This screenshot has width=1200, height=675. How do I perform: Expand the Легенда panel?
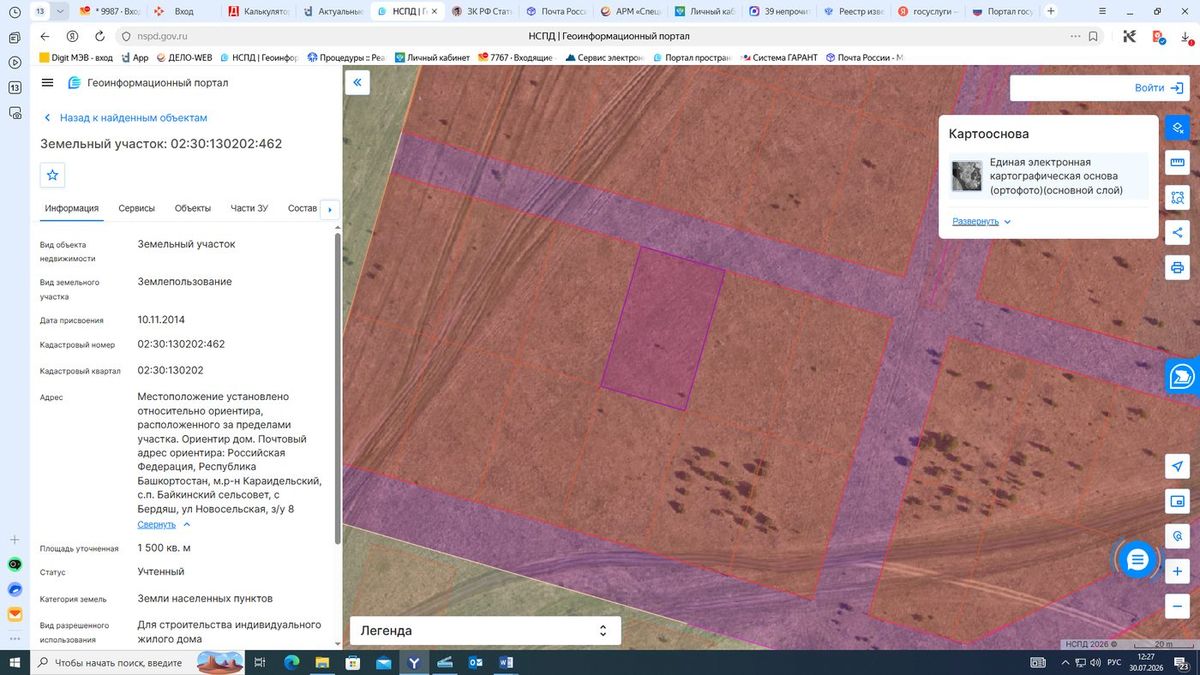[x=485, y=631]
